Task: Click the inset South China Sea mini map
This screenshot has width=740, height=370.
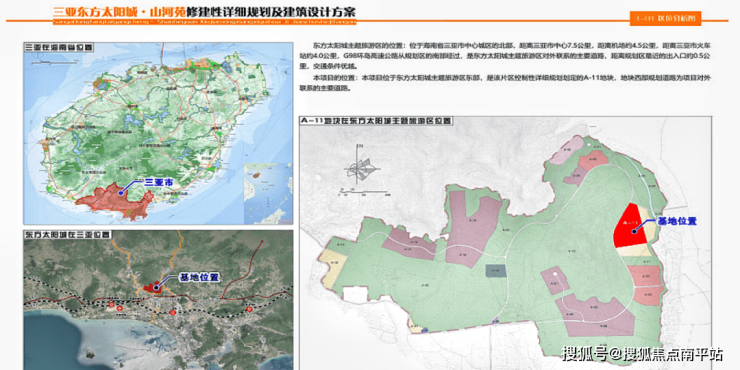Action: point(268,193)
